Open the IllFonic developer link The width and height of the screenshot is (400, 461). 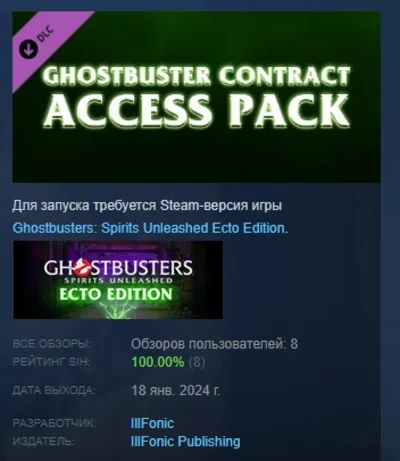153,423
